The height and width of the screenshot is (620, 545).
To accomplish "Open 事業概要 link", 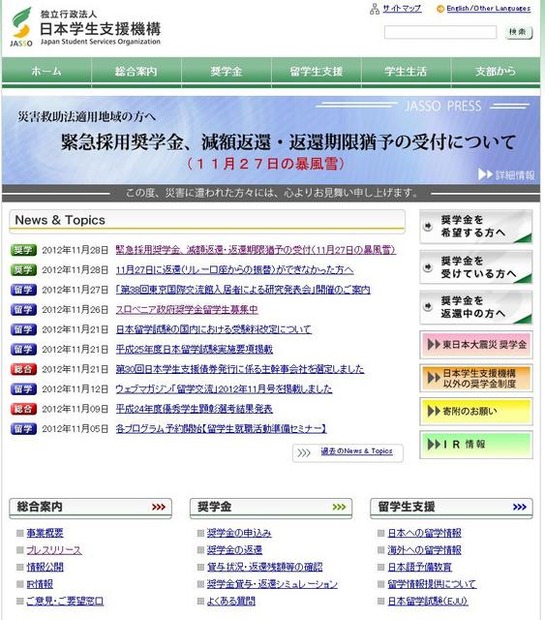I will 45,533.
